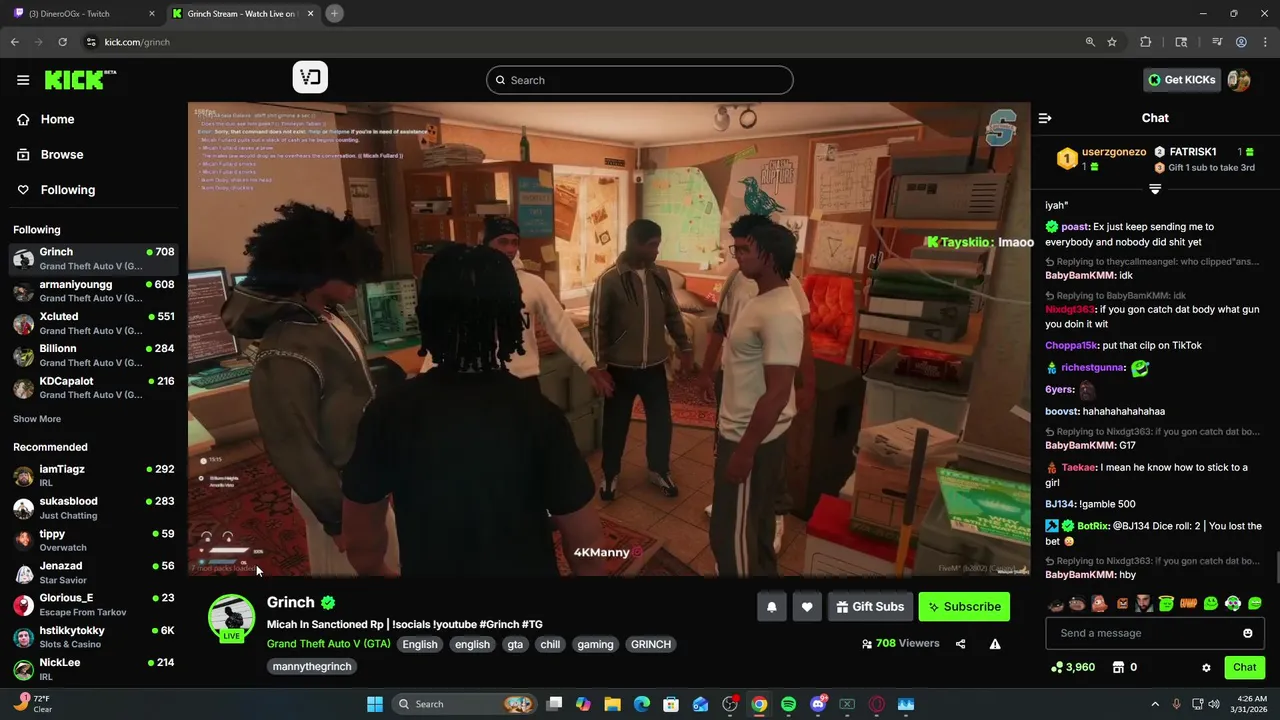
Task: Open NickLee recommended channel
Action: click(x=94, y=669)
